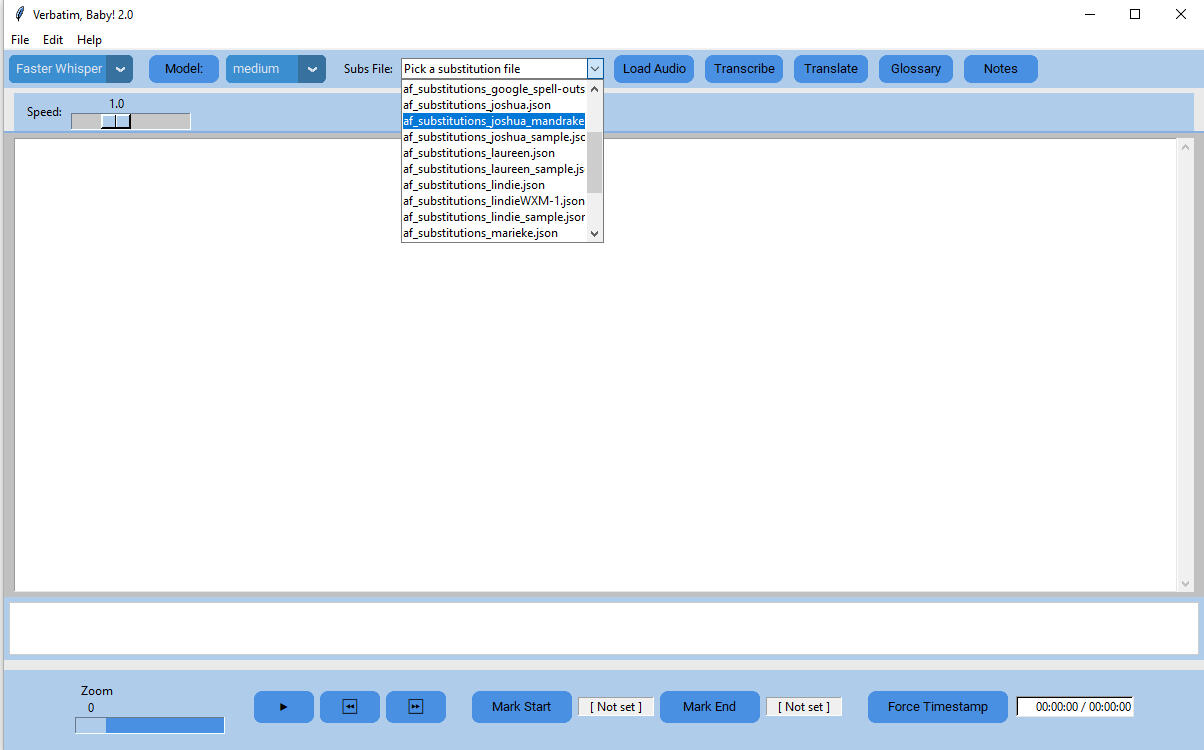Screen dimensions: 1204x750
Task: Choose af_substitutions_laureen.json substitution file
Action: pos(479,153)
